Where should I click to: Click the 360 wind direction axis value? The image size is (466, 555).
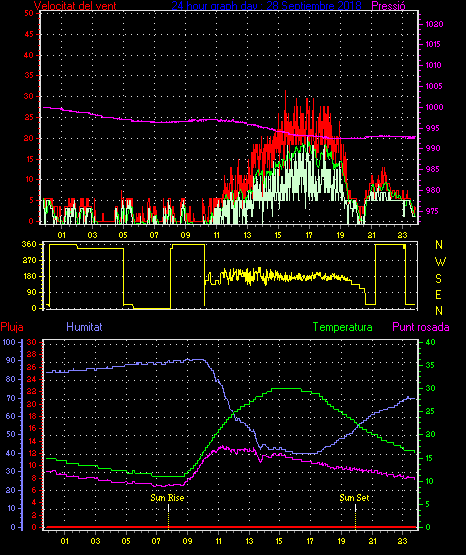tap(29, 244)
